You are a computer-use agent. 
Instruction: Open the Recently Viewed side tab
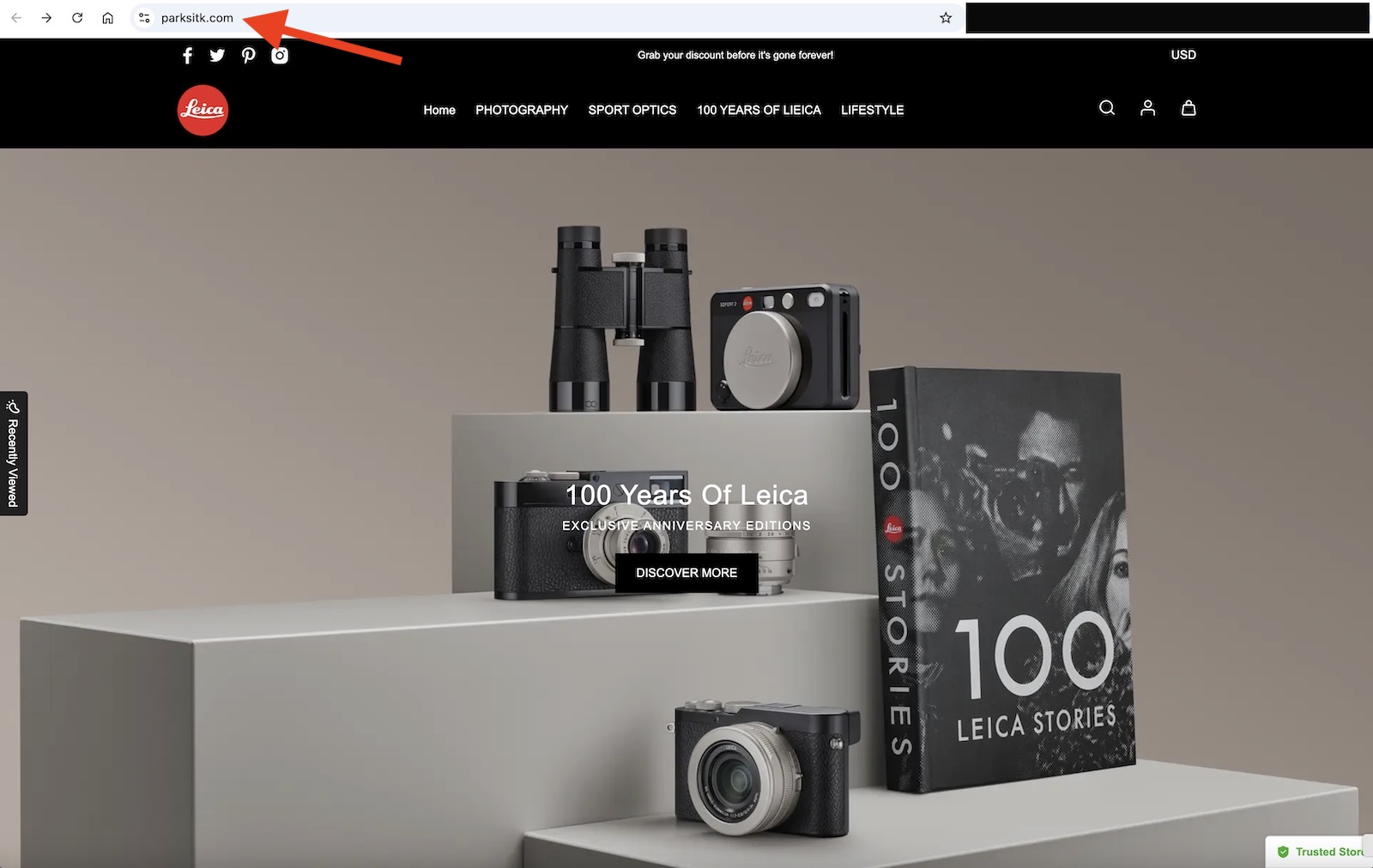pos(13,454)
